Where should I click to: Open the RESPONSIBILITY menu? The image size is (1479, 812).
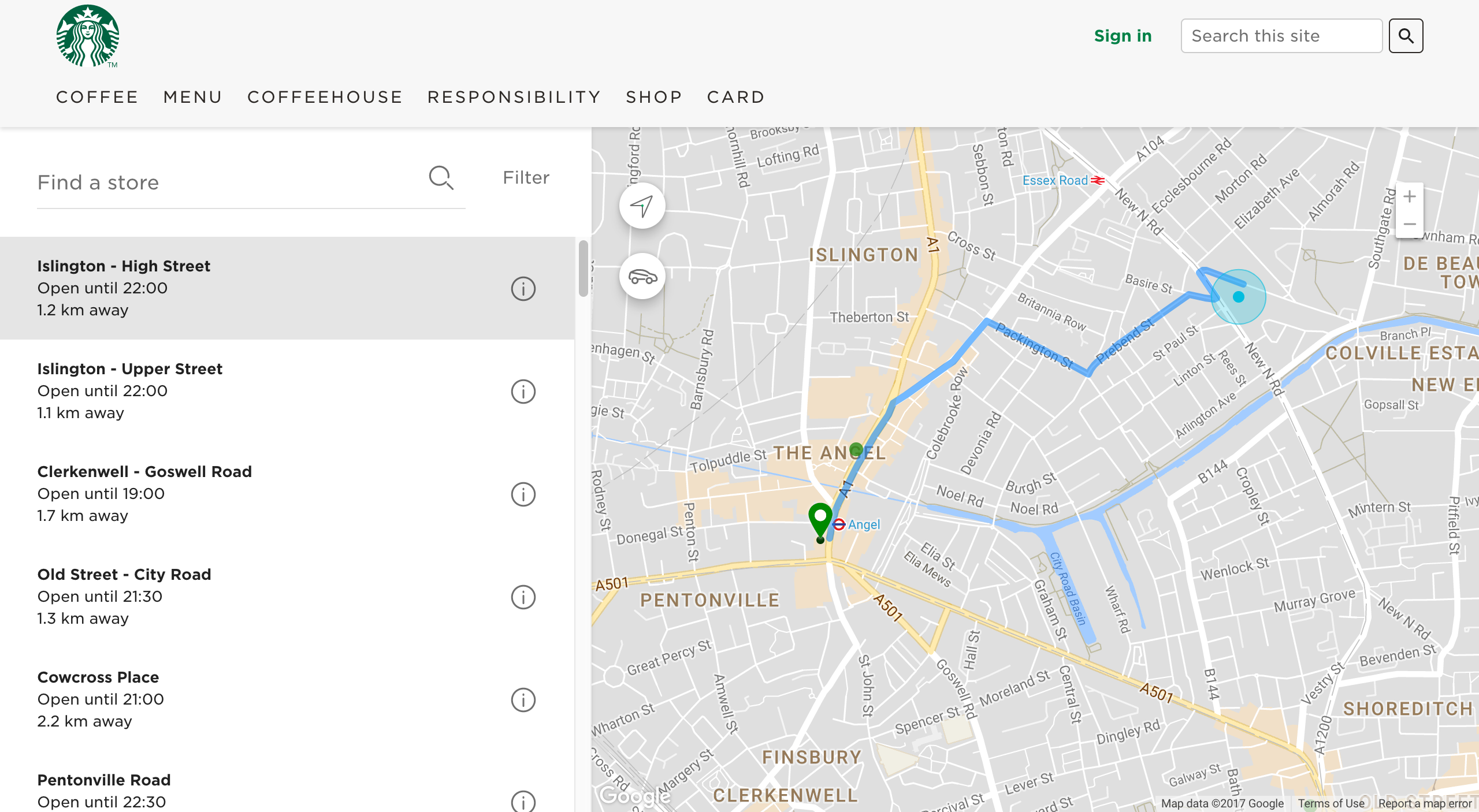coord(514,97)
